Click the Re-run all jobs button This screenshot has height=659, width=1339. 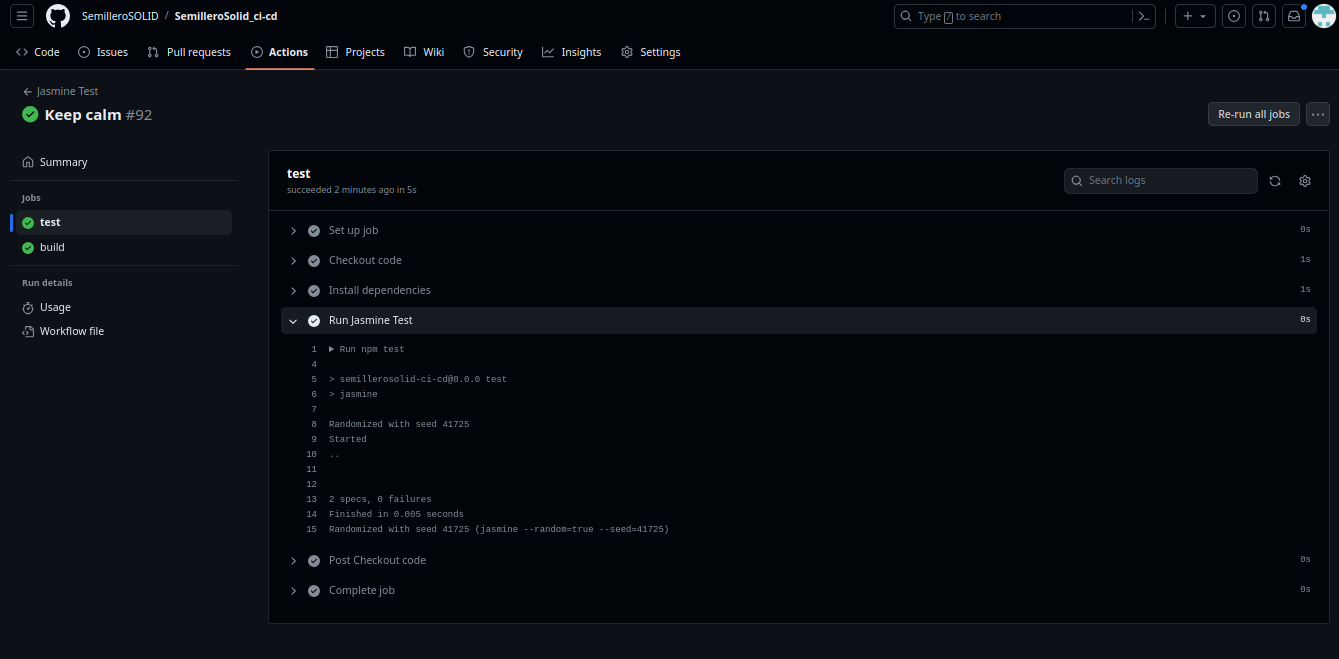pyautogui.click(x=1254, y=114)
